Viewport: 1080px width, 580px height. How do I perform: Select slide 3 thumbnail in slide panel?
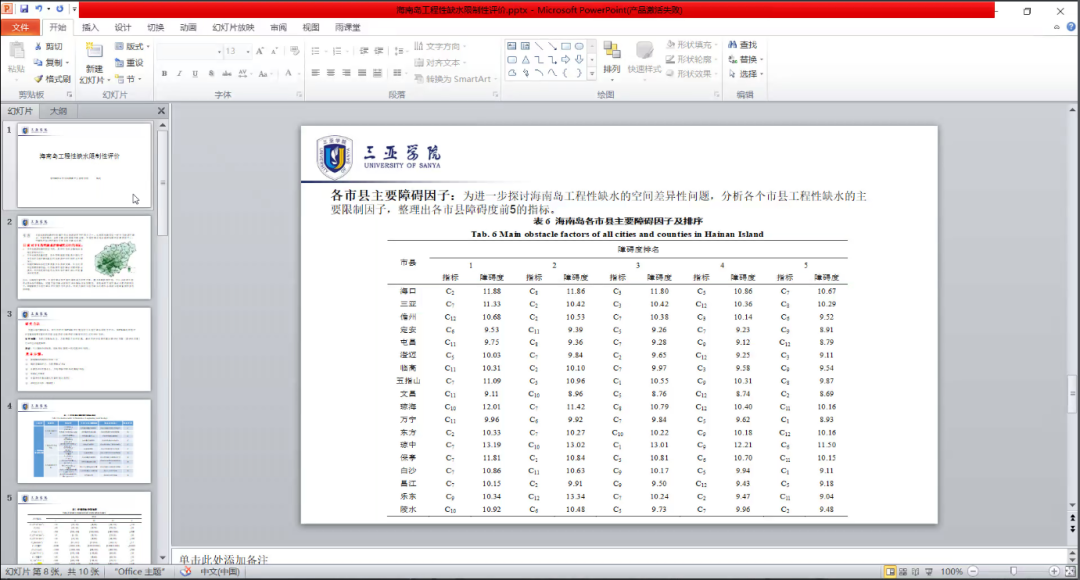pyautogui.click(x=84, y=349)
